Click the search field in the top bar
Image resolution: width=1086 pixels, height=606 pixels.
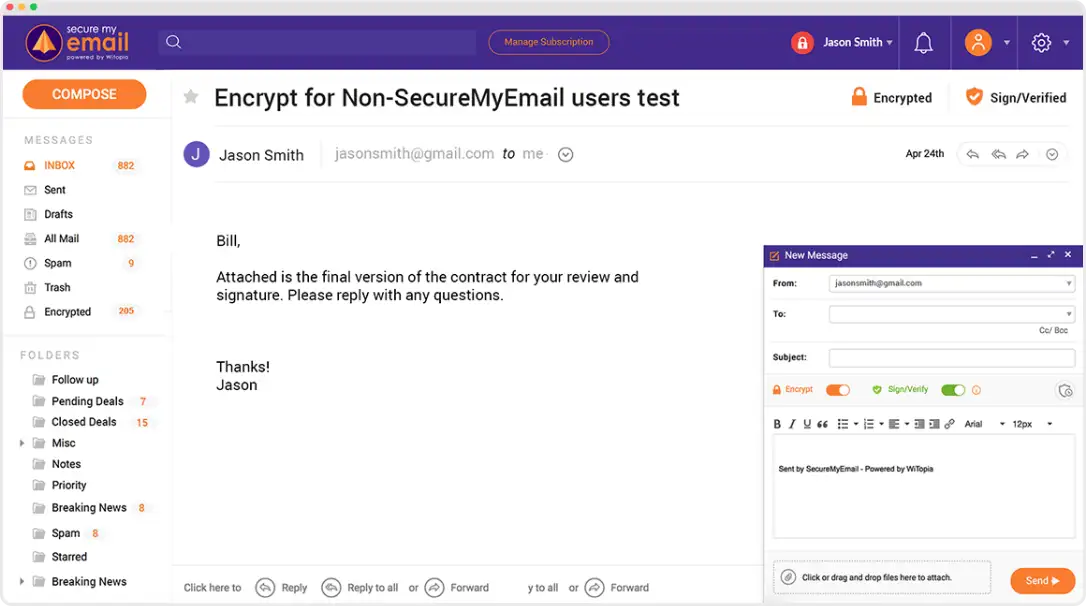coord(320,42)
